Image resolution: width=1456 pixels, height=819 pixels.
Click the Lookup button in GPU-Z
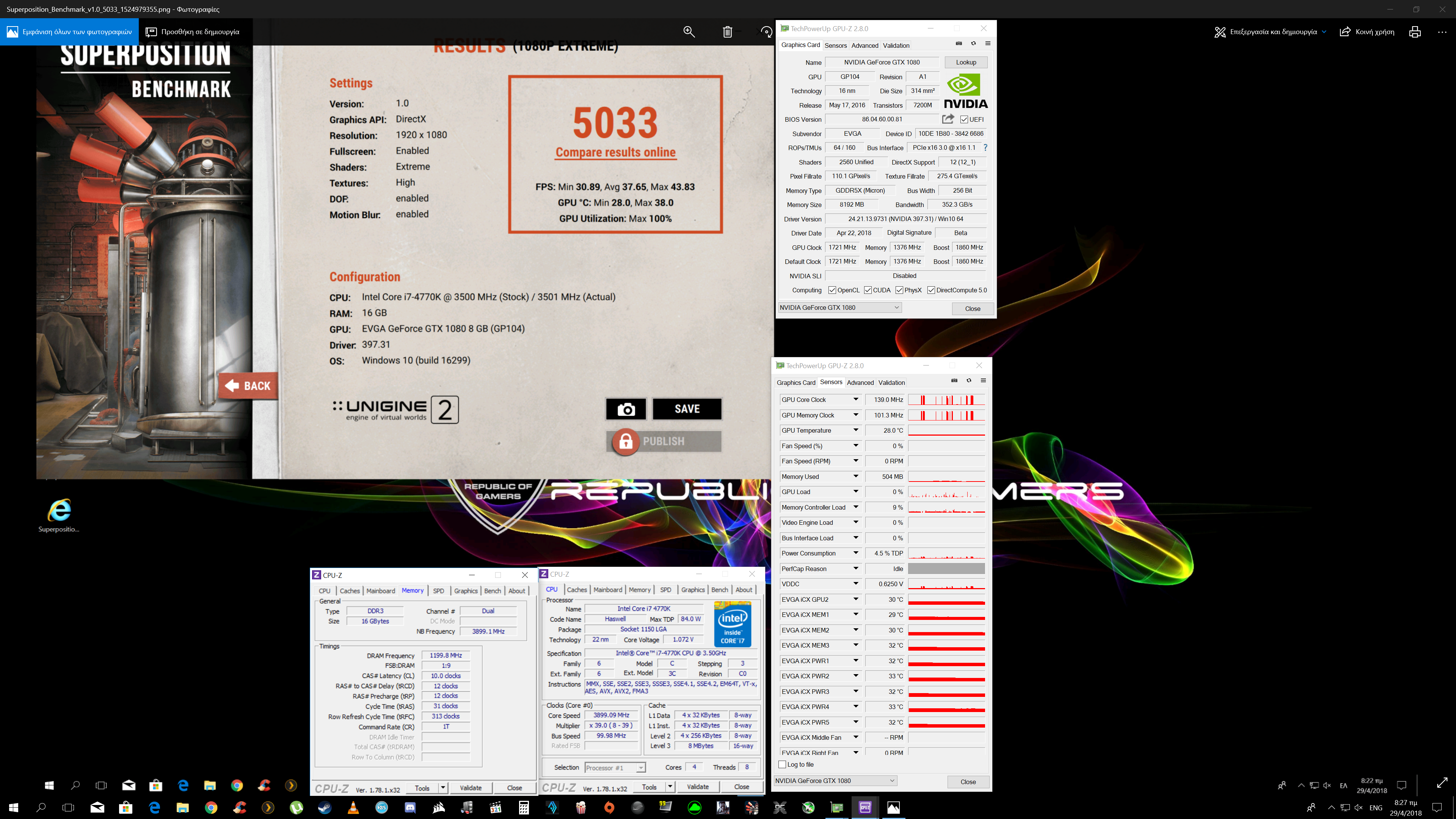[966, 62]
